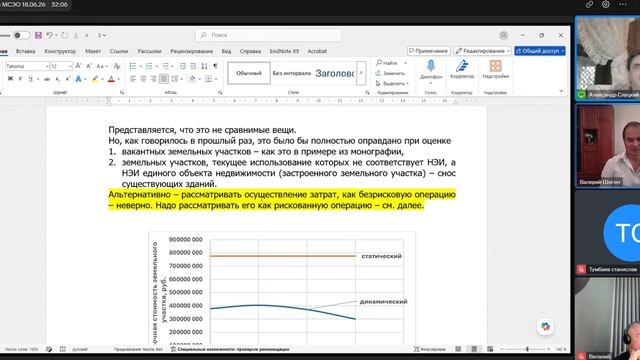Screen dimensions: 640x360
Task: Focus the Поиск search box
Action: 269,35
